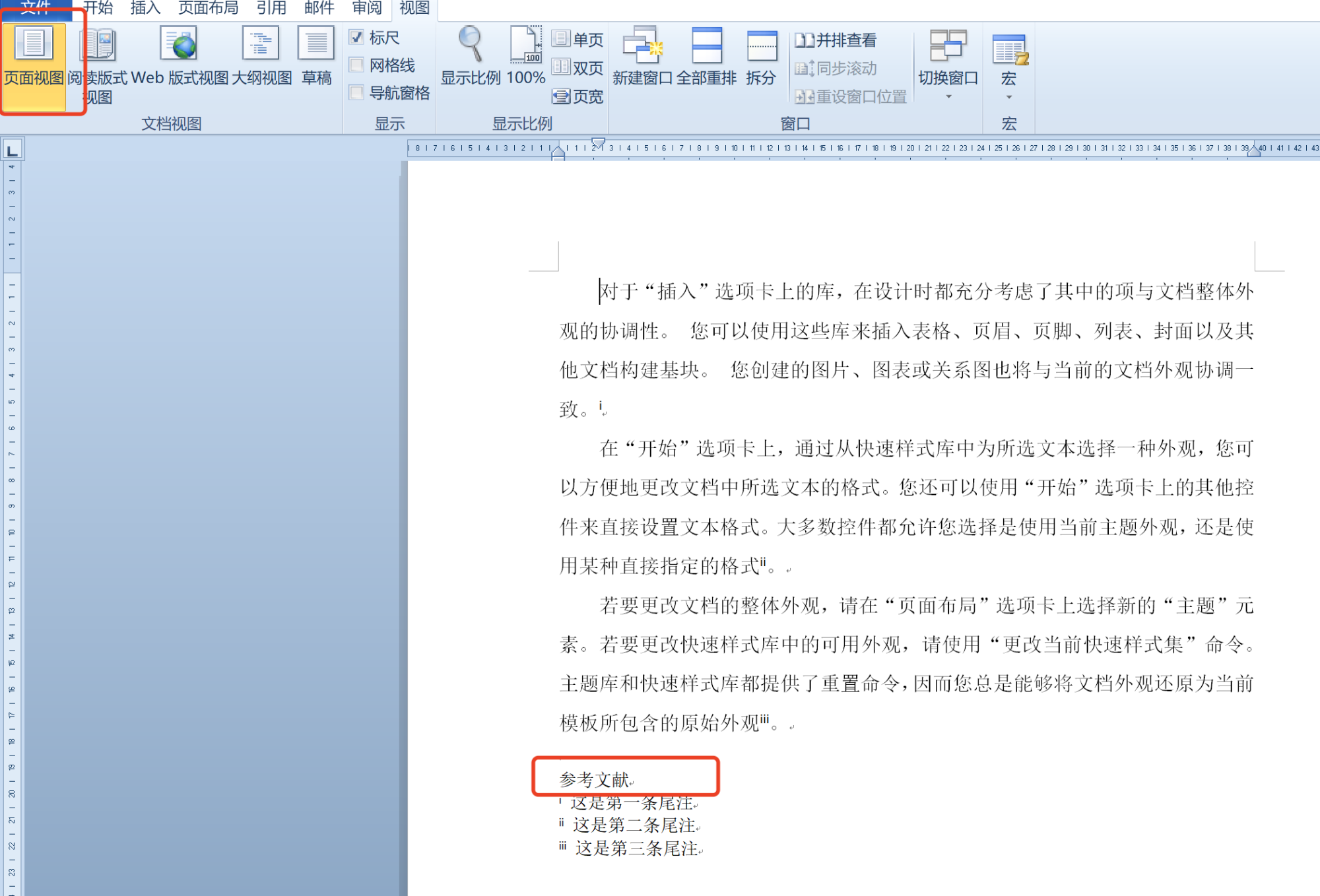This screenshot has width=1320, height=896.
Task: Arrange All windows (全部重排)
Action: pyautogui.click(x=706, y=58)
